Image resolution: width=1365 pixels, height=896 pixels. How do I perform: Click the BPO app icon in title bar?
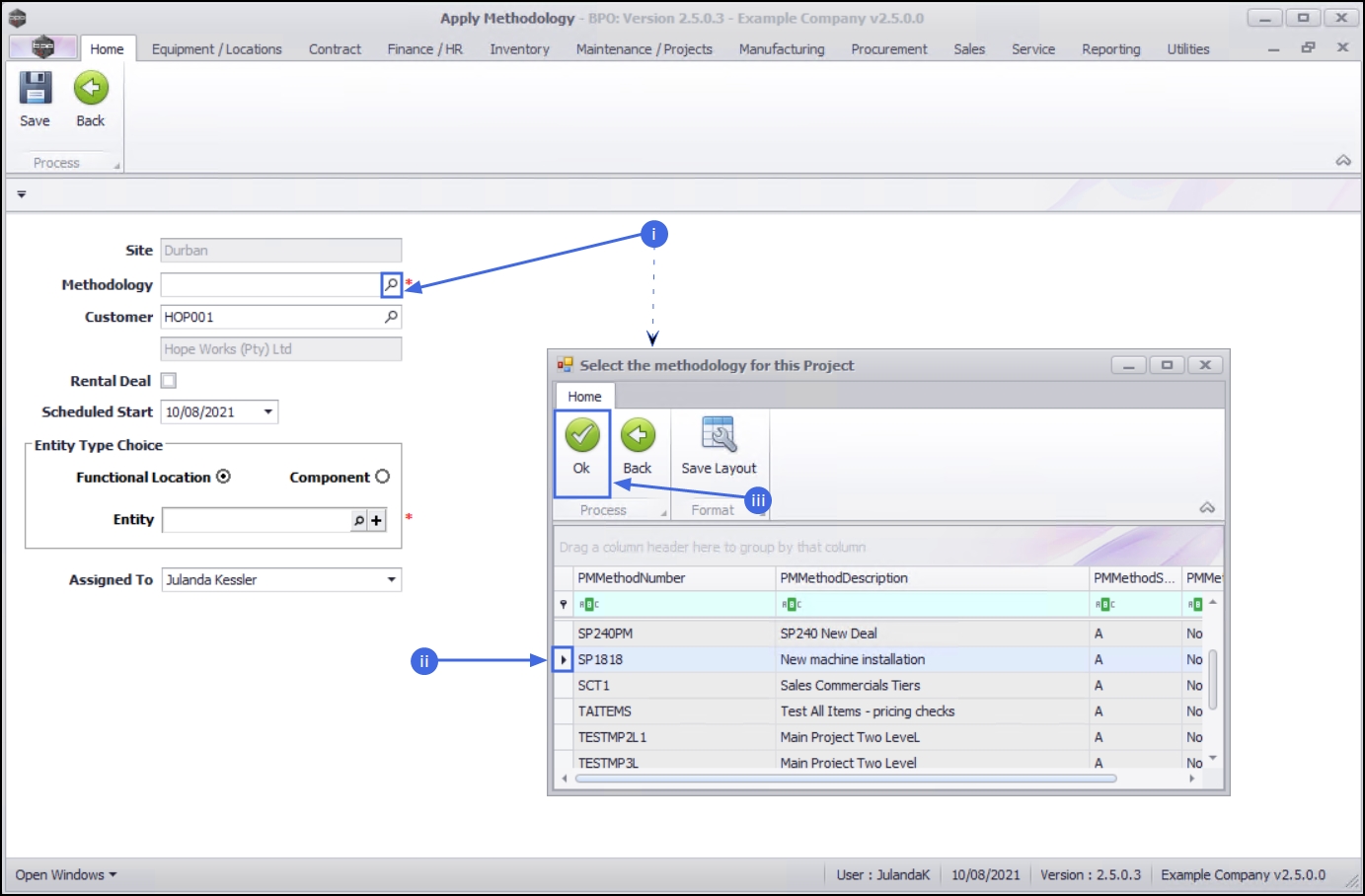(x=17, y=18)
